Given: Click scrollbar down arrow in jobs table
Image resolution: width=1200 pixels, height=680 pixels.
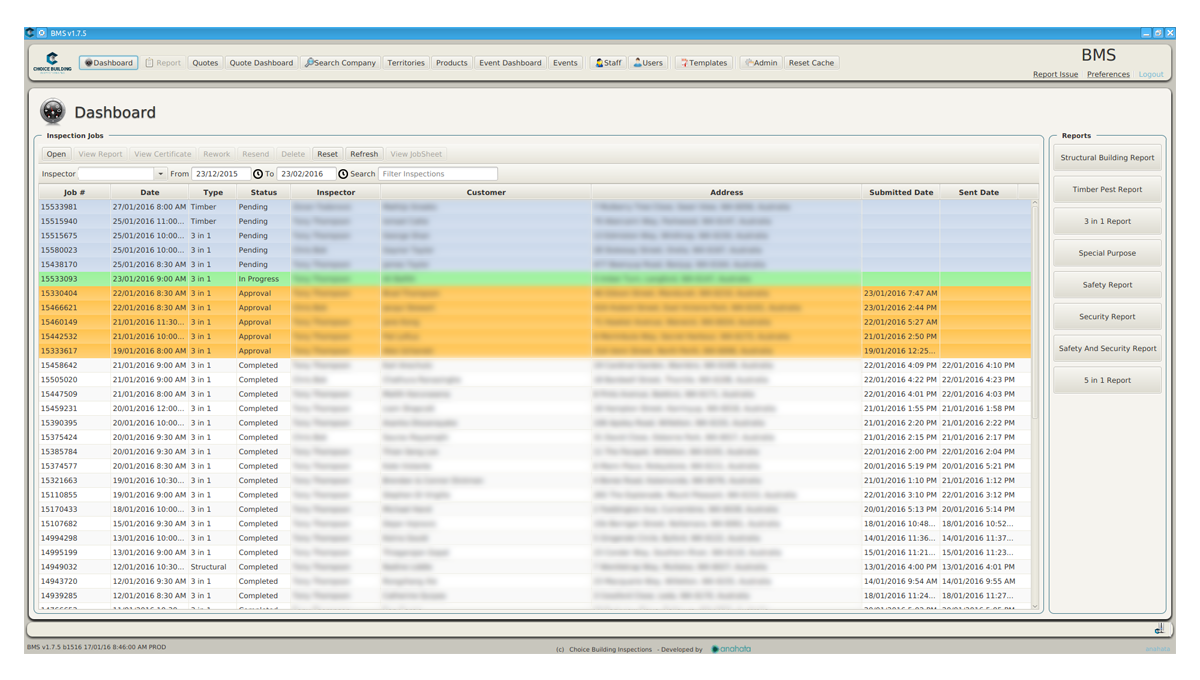Looking at the screenshot, I should tap(1035, 606).
